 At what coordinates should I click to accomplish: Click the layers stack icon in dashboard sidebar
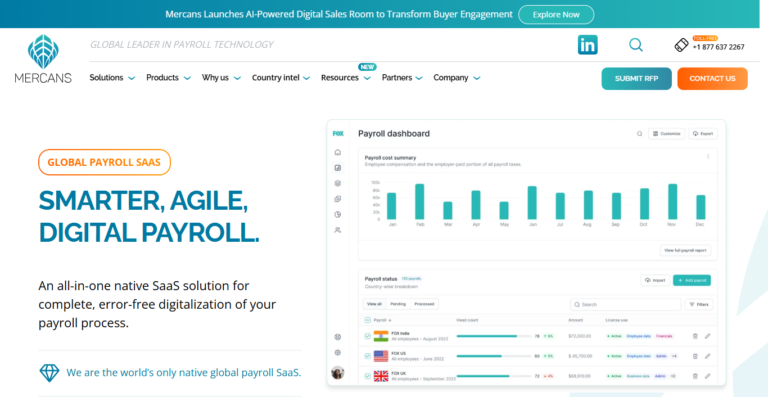(337, 184)
